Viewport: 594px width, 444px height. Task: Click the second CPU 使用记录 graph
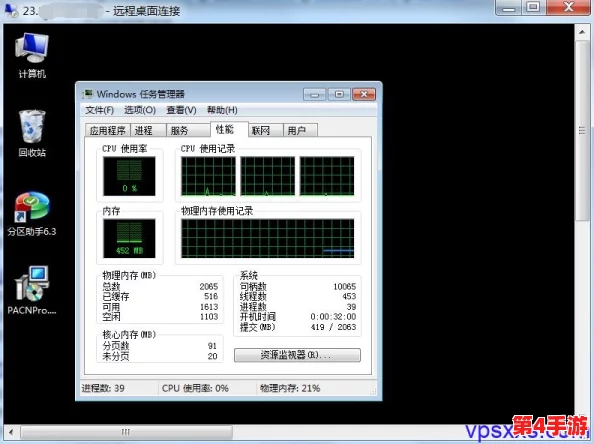click(x=267, y=176)
